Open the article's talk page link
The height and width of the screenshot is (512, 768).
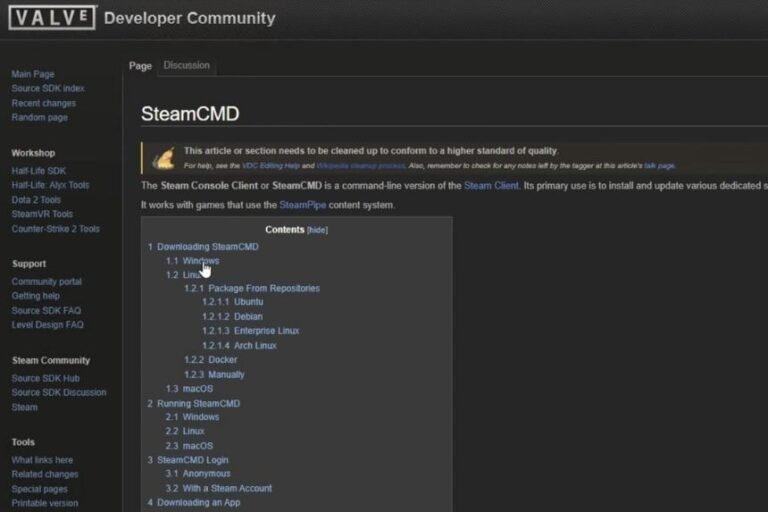(659, 166)
